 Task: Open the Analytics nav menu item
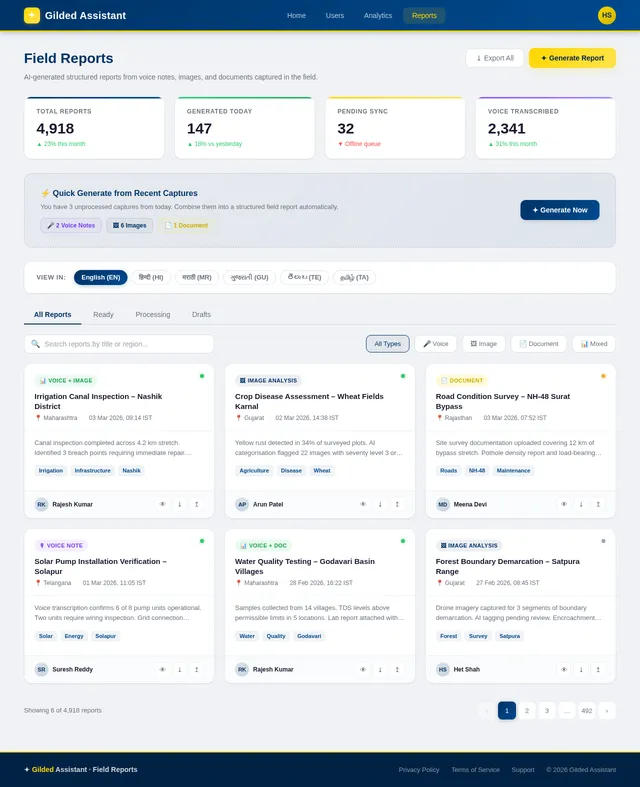(x=378, y=16)
